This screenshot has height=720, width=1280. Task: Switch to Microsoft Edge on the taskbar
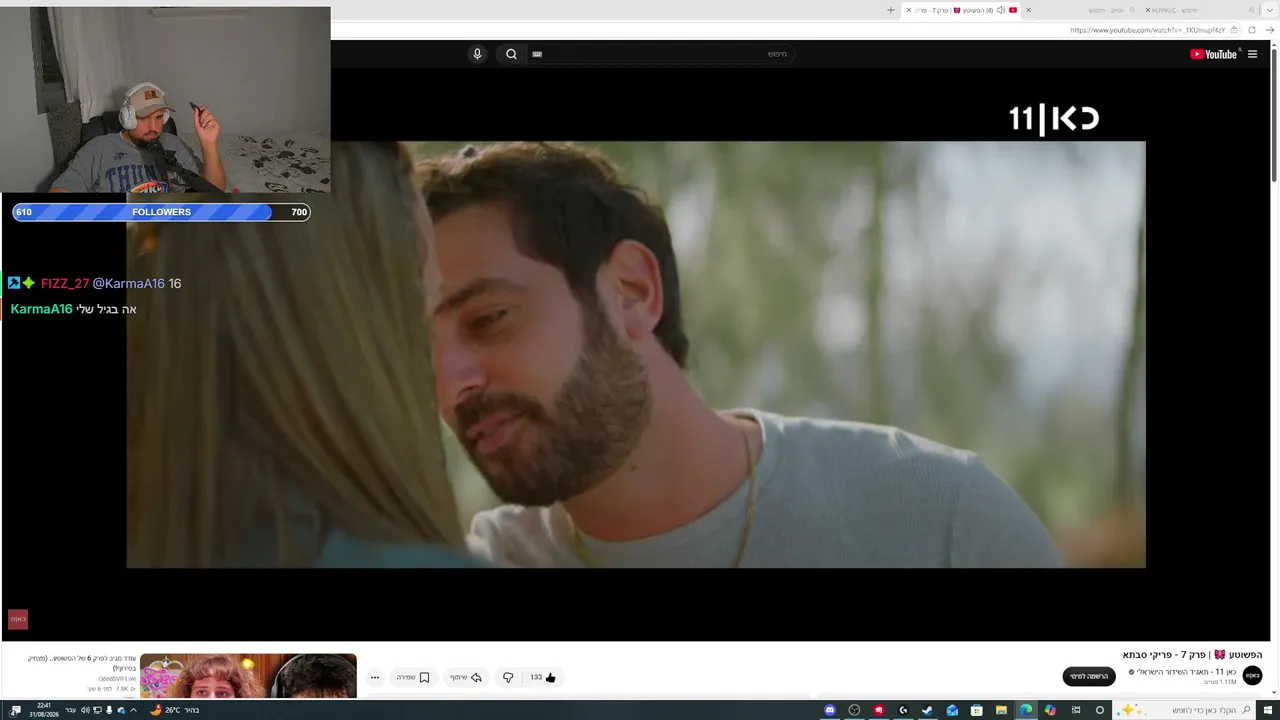1026,710
